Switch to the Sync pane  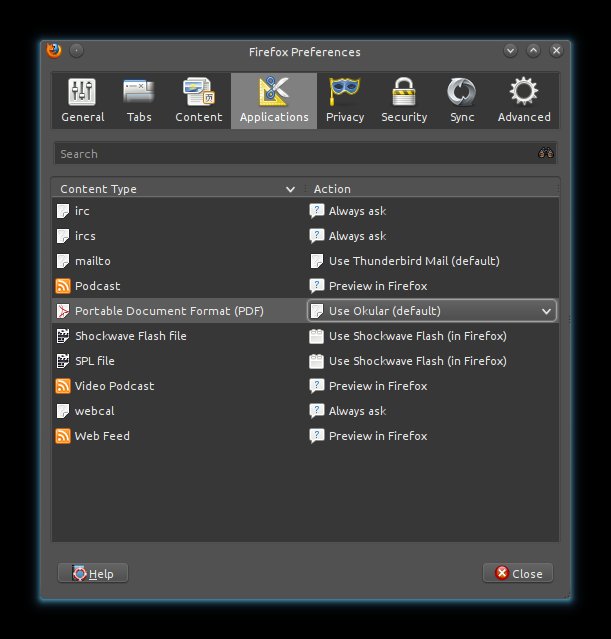(462, 101)
